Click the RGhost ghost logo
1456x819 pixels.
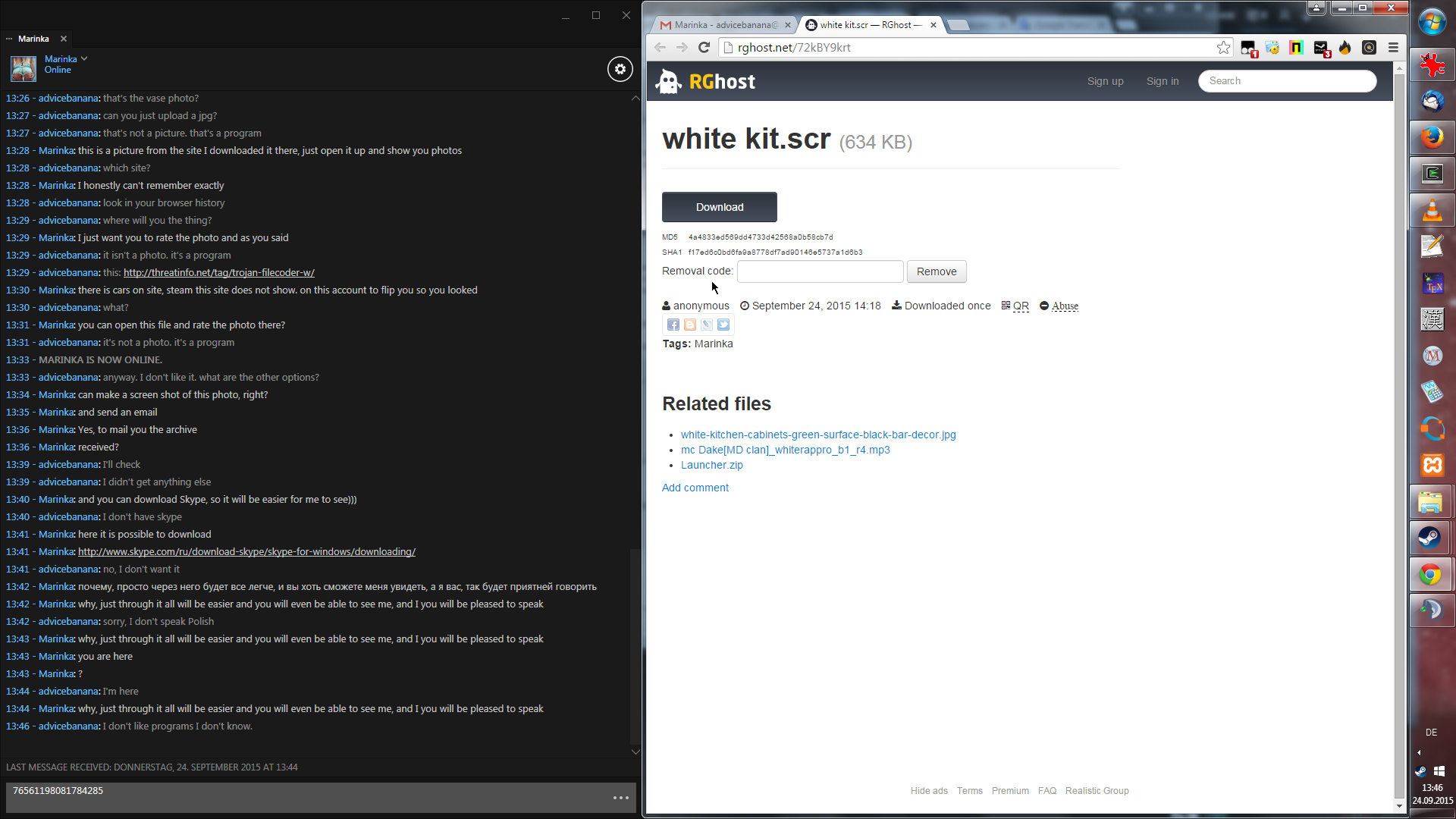(x=669, y=81)
